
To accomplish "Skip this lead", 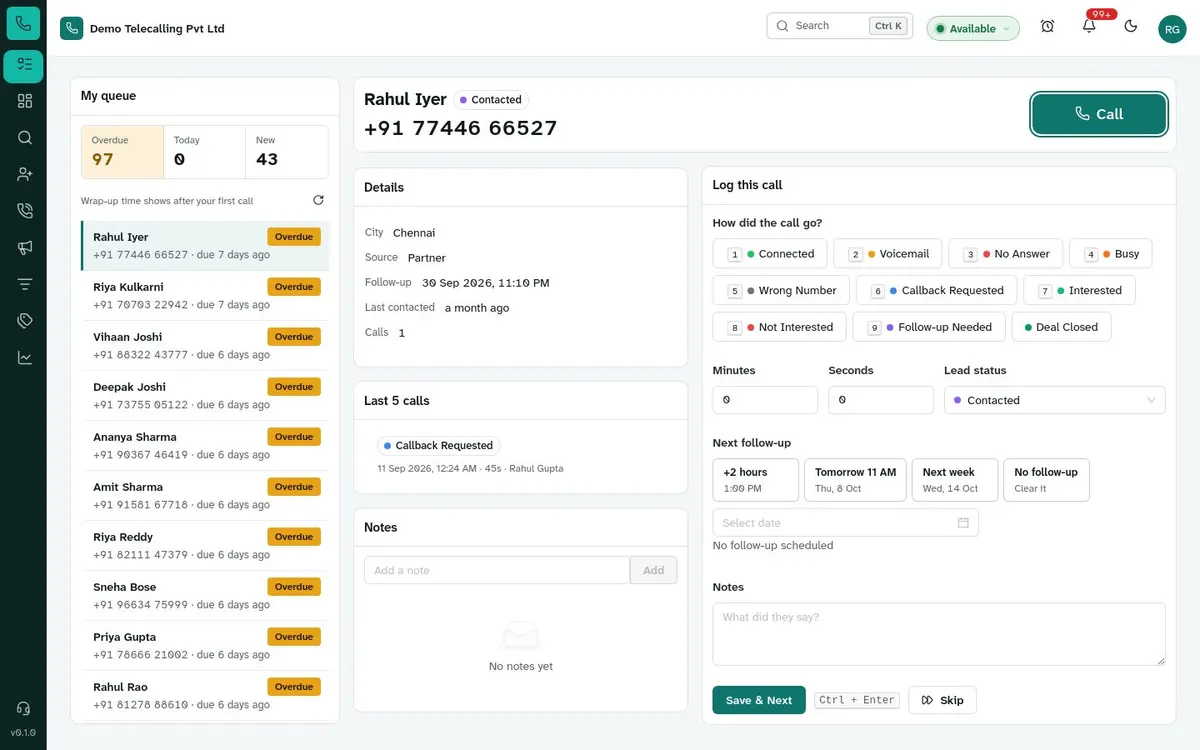I will click(942, 700).
